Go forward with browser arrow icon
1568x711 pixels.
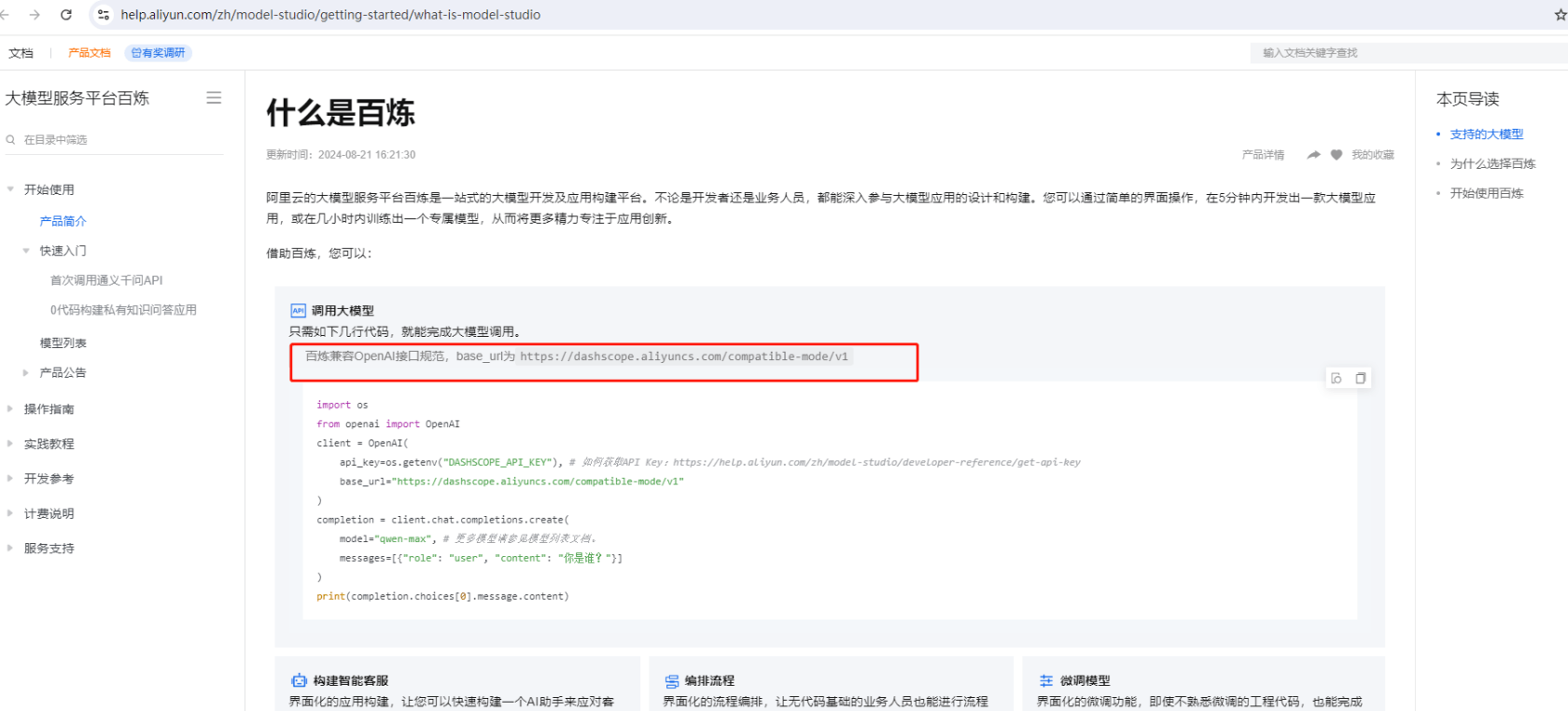(x=35, y=15)
